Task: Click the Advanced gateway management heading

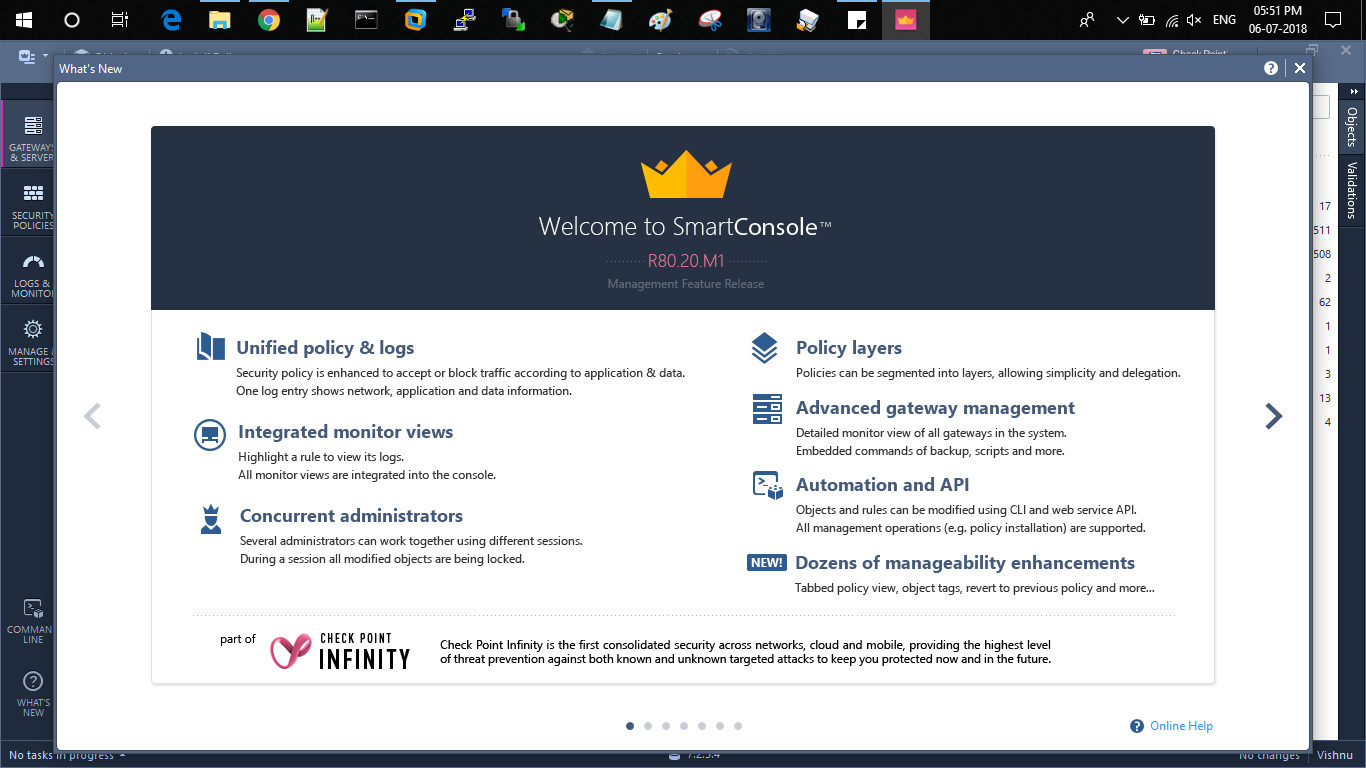Action: (x=935, y=408)
